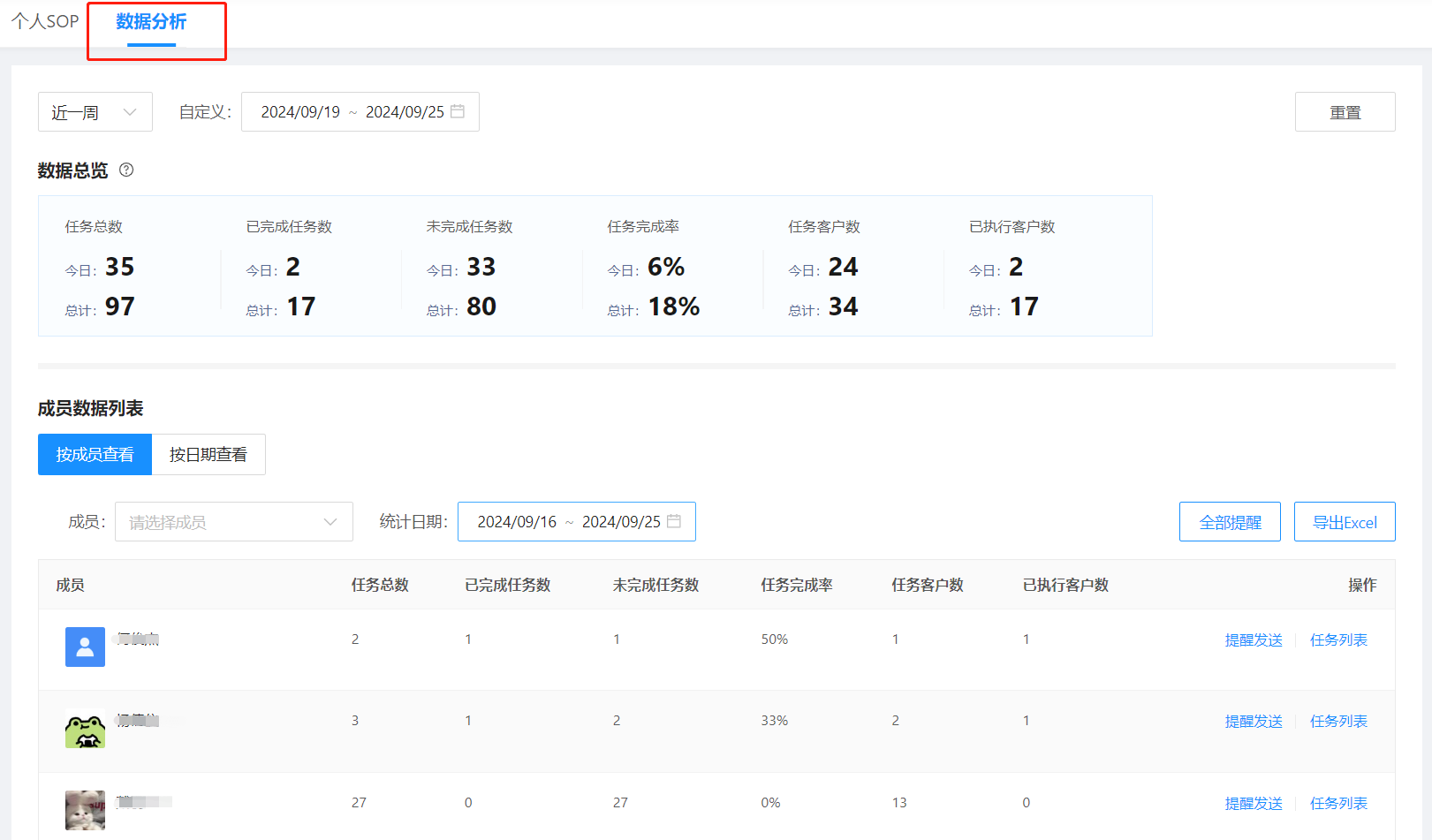
Task: Open calendar icon of custom date range
Action: point(458,111)
